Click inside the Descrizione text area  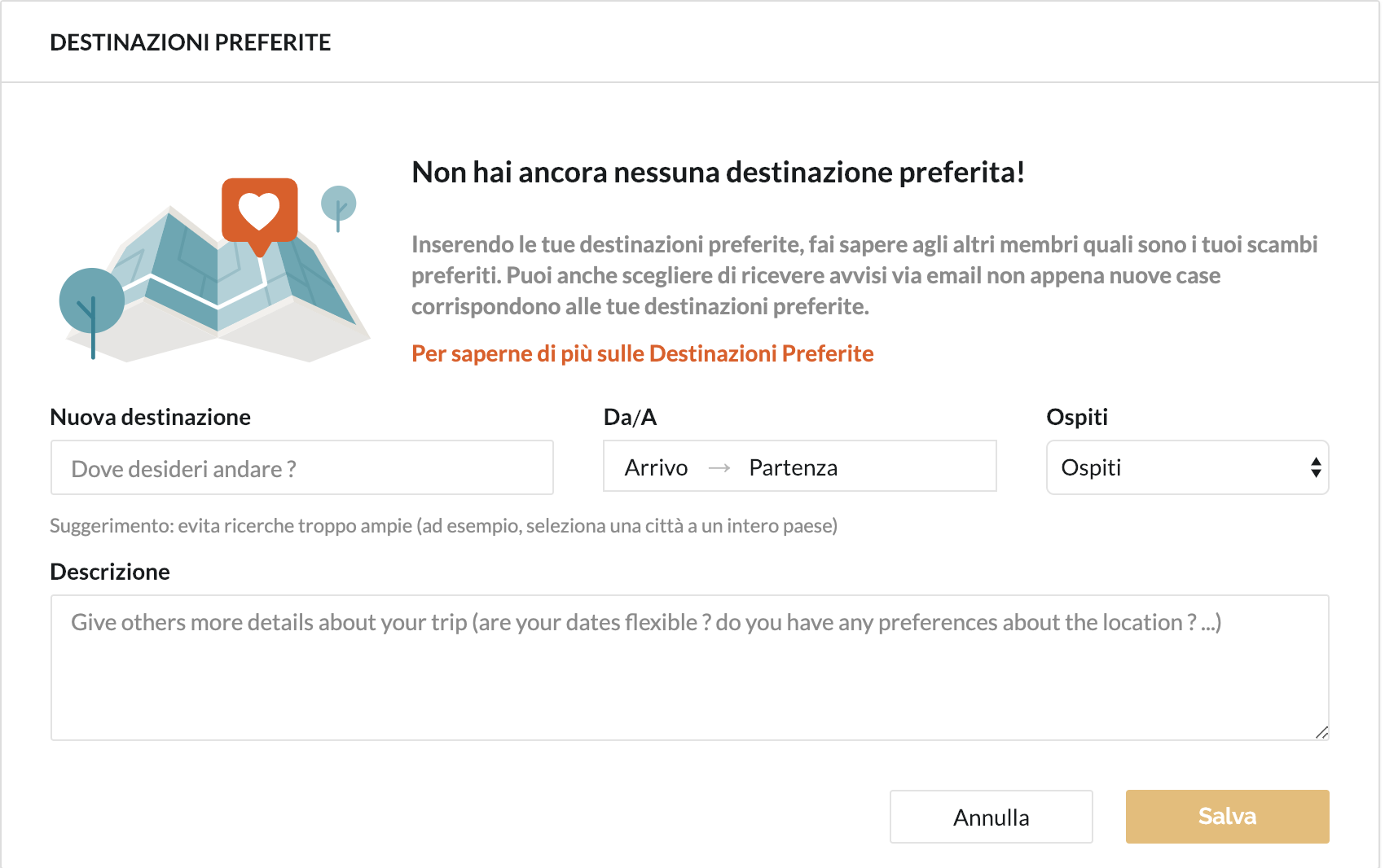click(x=689, y=676)
